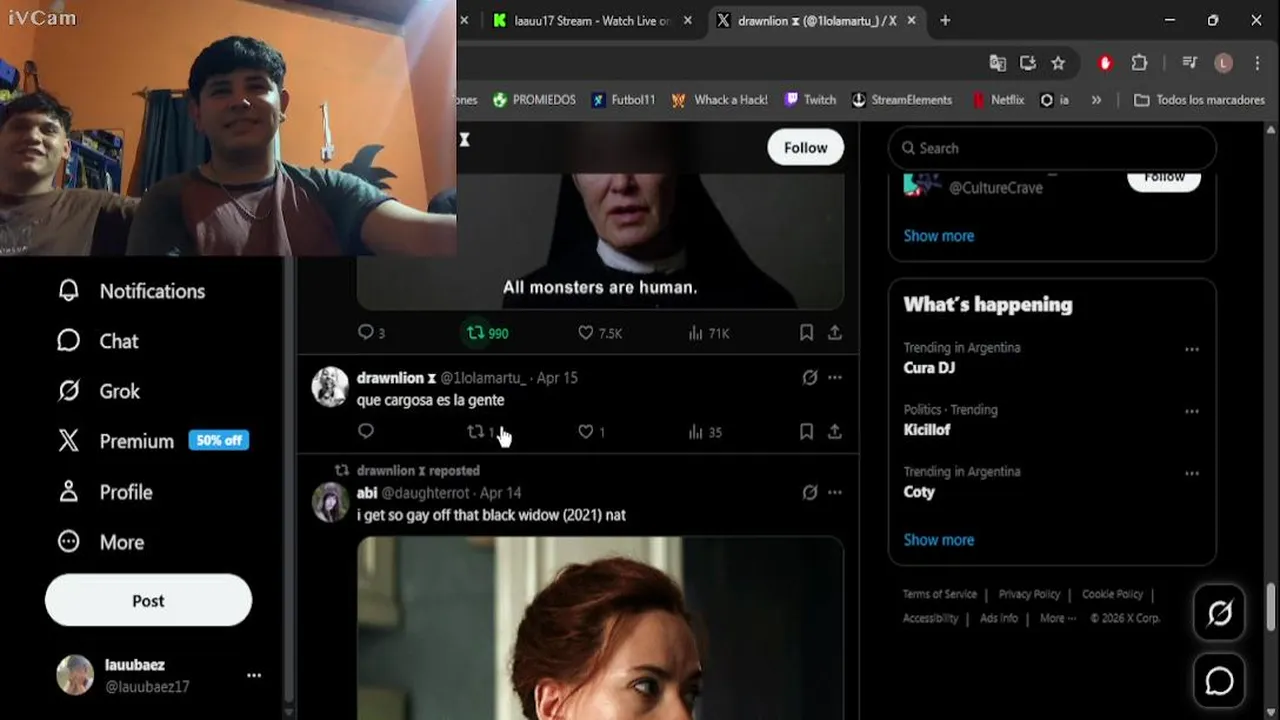The image size is (1280, 720).
Task: Click Show more under What's happening
Action: tap(938, 540)
